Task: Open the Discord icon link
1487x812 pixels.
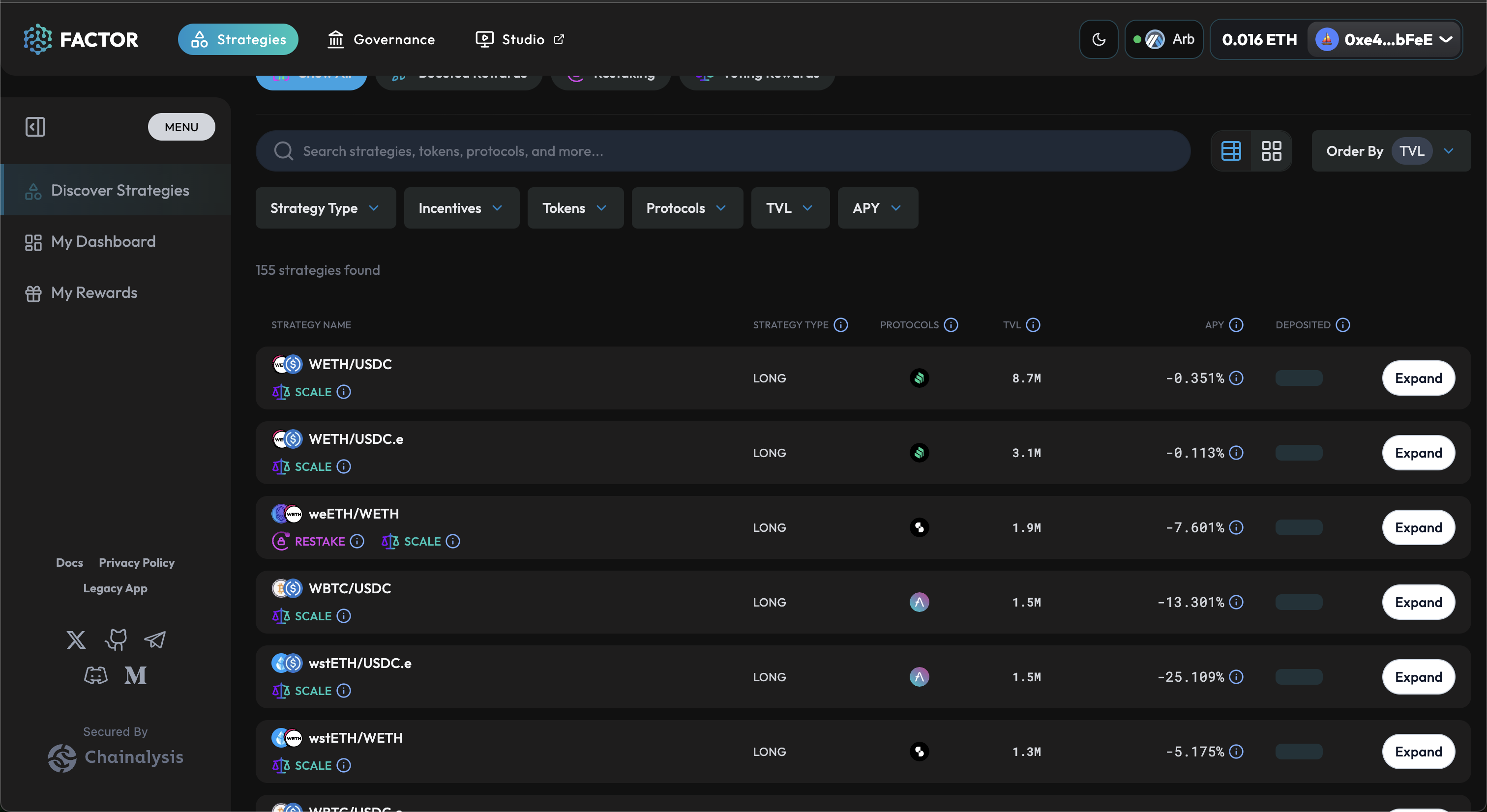Action: [96, 675]
